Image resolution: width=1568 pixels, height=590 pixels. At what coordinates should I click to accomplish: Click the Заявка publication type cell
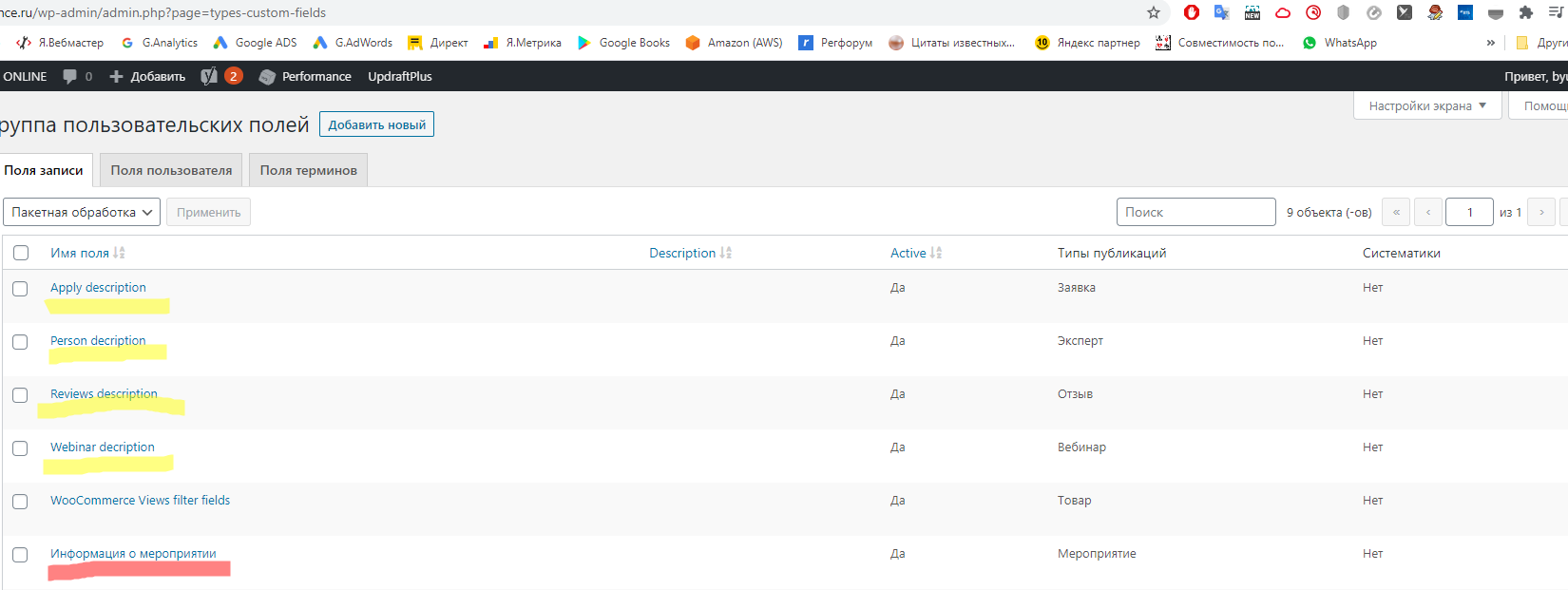point(1077,287)
